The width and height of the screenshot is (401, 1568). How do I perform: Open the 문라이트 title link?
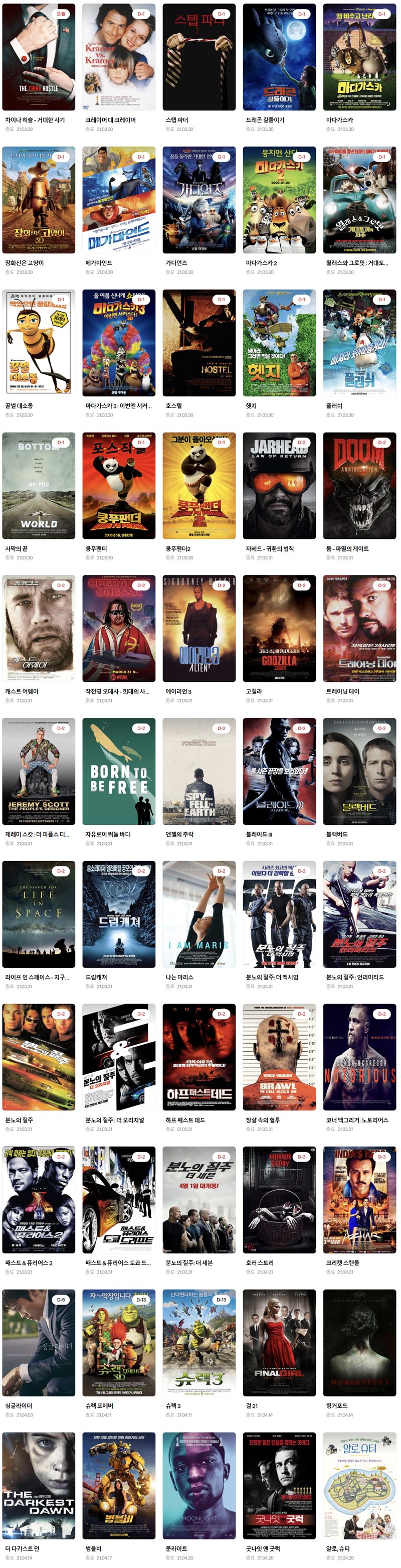pyautogui.click(x=176, y=1549)
